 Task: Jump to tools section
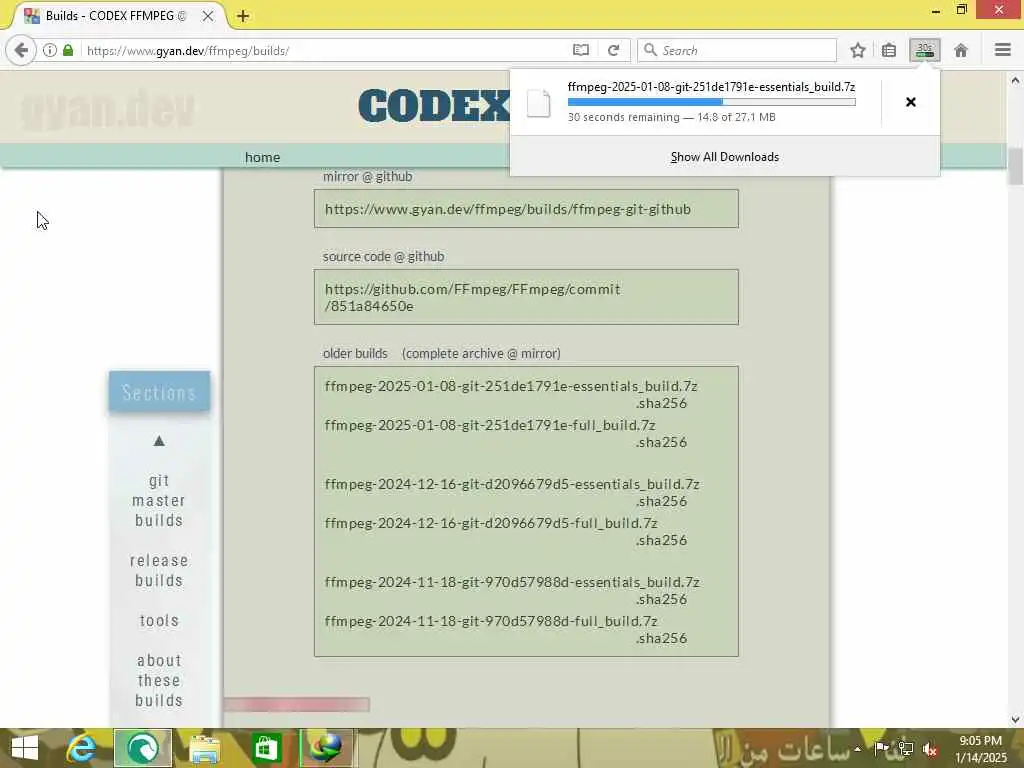pyautogui.click(x=159, y=620)
